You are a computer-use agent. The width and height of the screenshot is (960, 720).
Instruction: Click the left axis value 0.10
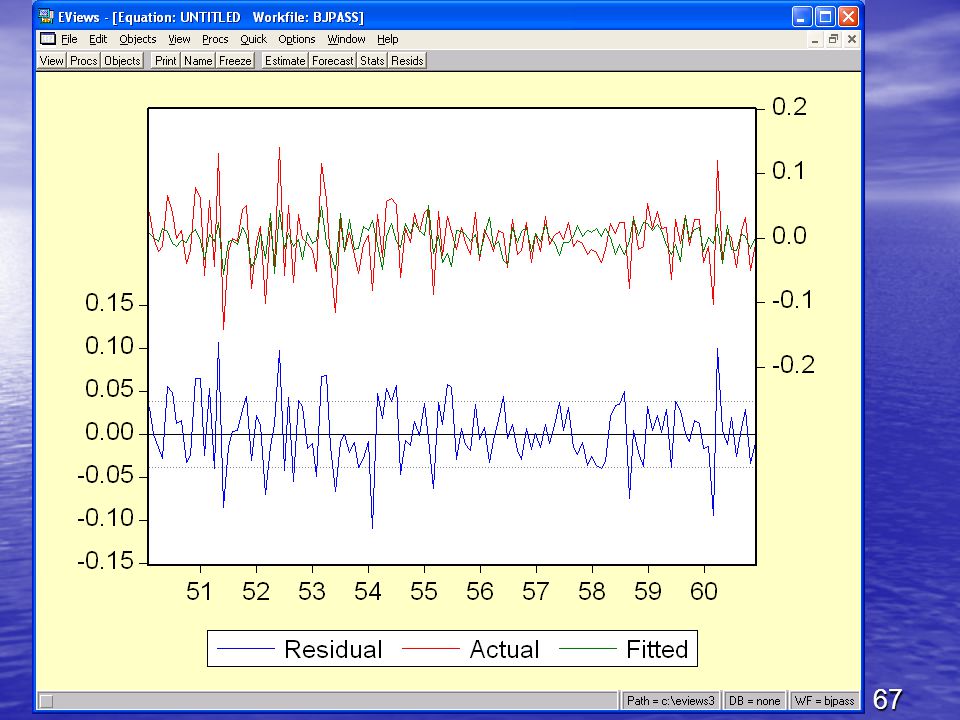click(109, 346)
